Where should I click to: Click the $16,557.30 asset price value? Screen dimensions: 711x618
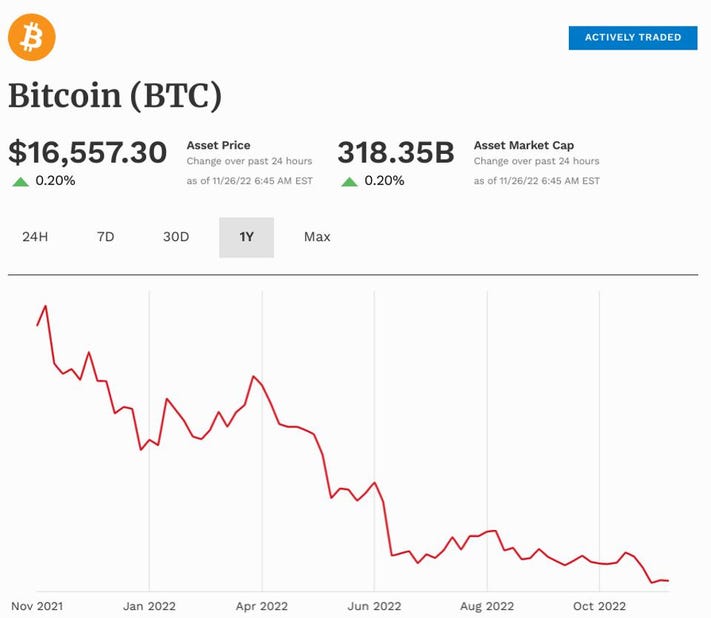[x=88, y=152]
